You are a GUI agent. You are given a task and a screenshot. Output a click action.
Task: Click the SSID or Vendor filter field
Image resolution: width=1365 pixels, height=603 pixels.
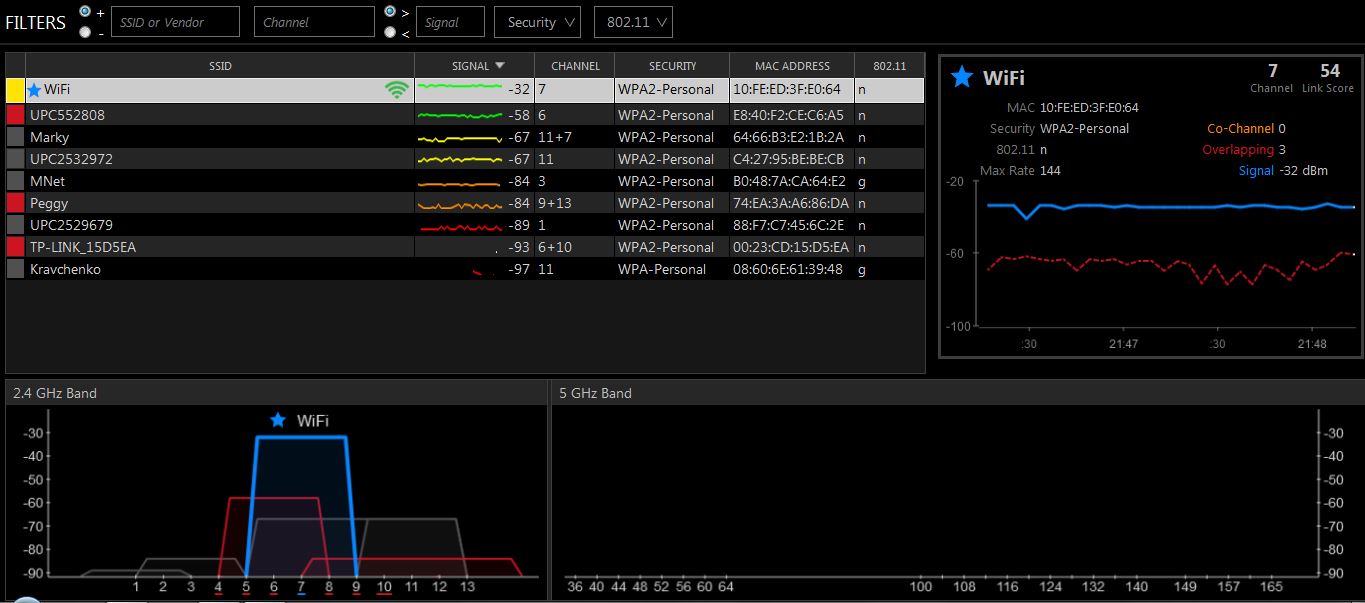click(175, 22)
